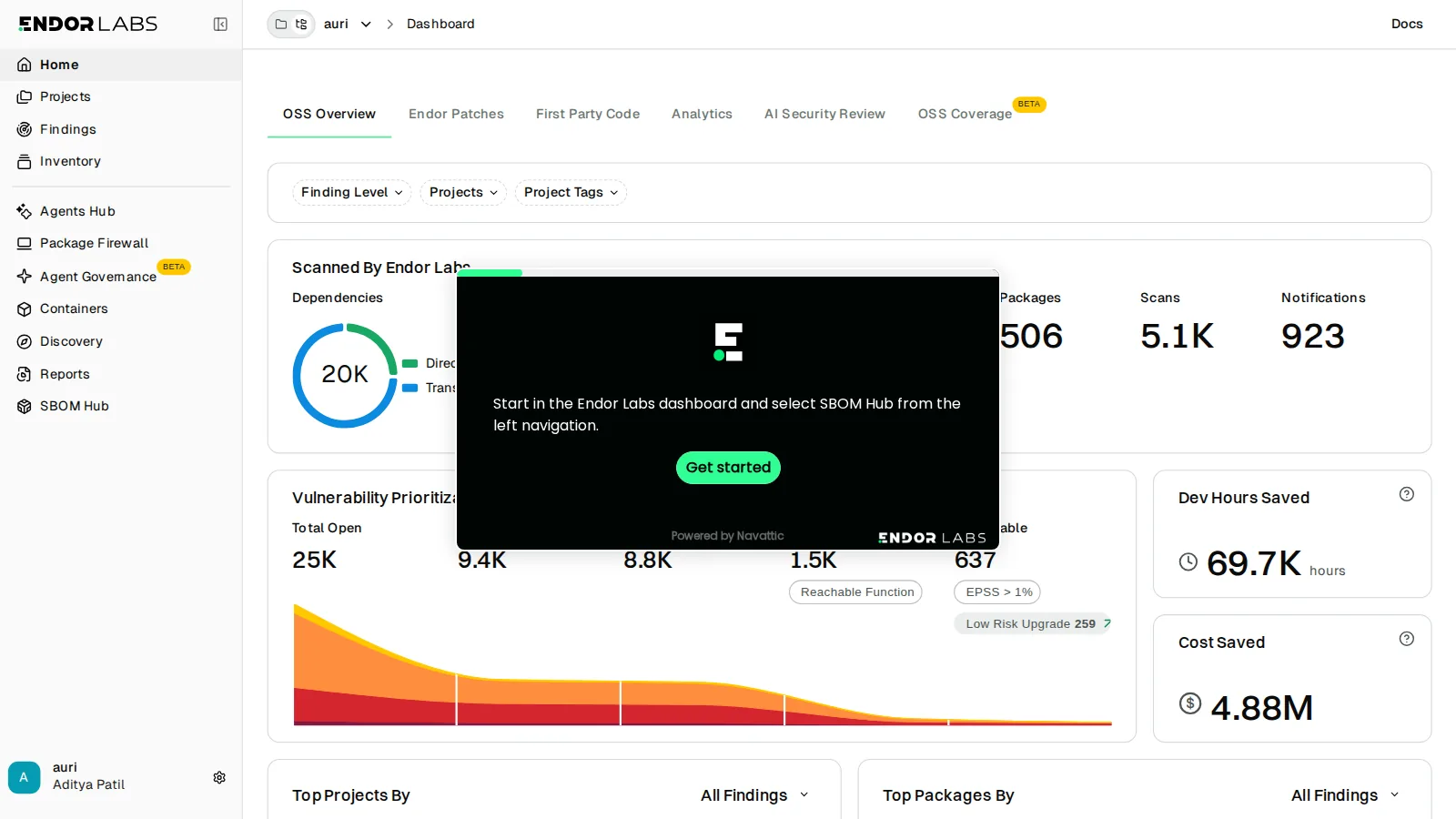This screenshot has height=819, width=1456.
Task: Collapse the sidebar with the panel icon
Action: [220, 25]
